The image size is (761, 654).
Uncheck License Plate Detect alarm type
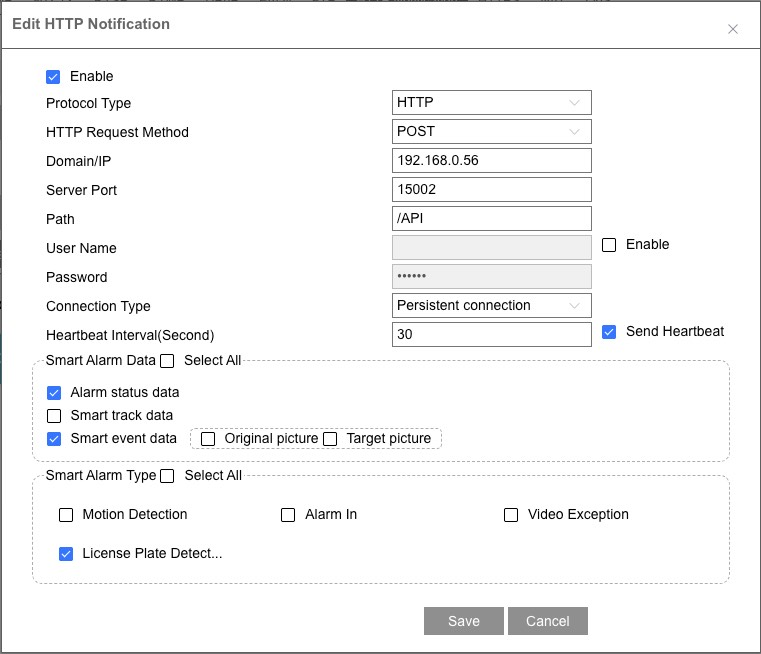66,554
